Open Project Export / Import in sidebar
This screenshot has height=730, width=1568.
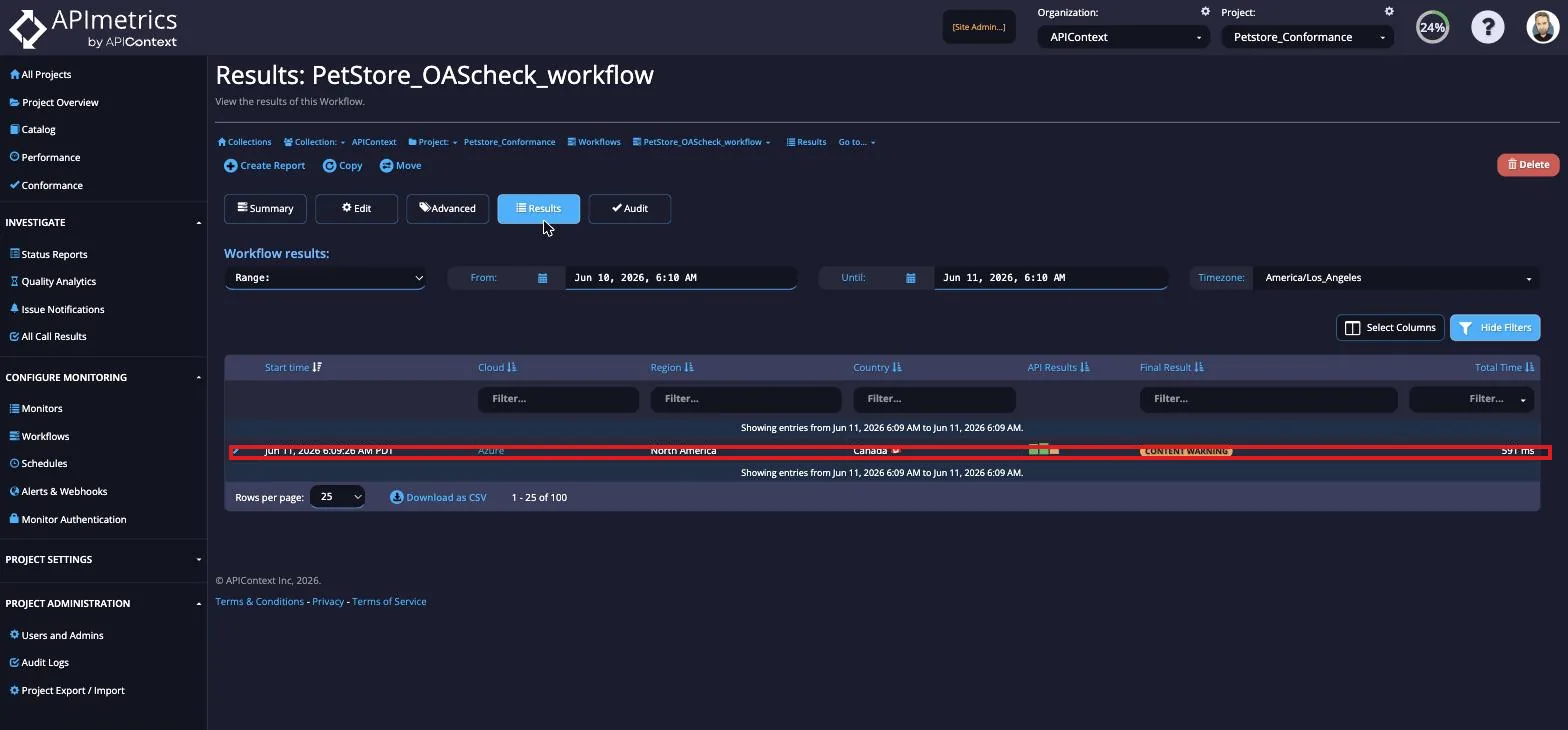click(67, 690)
